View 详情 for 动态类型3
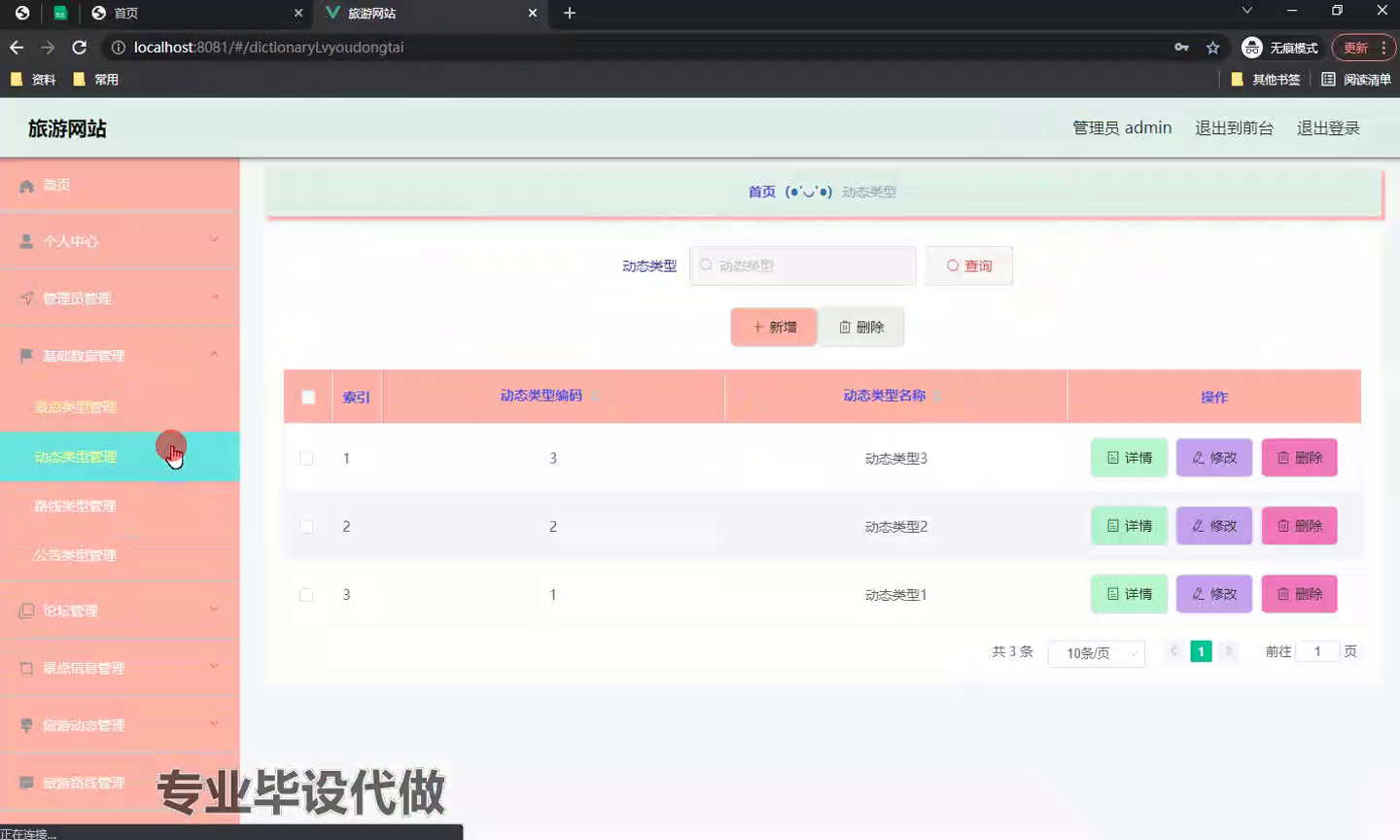Viewport: 1400px width, 840px height. (x=1129, y=458)
